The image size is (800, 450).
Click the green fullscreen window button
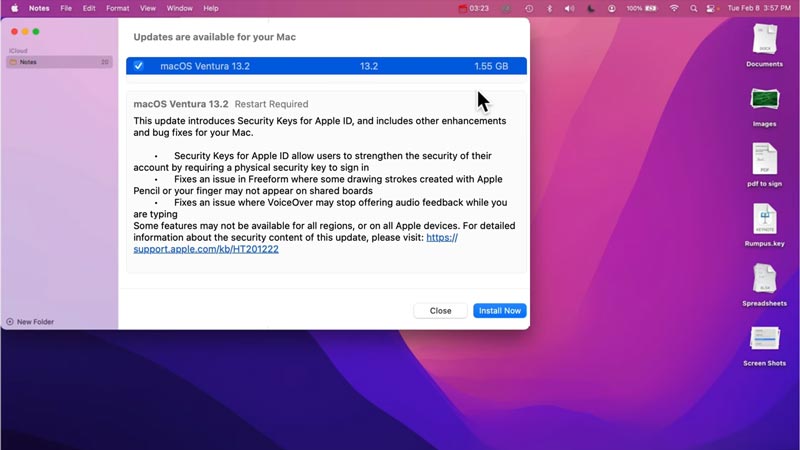coord(36,32)
